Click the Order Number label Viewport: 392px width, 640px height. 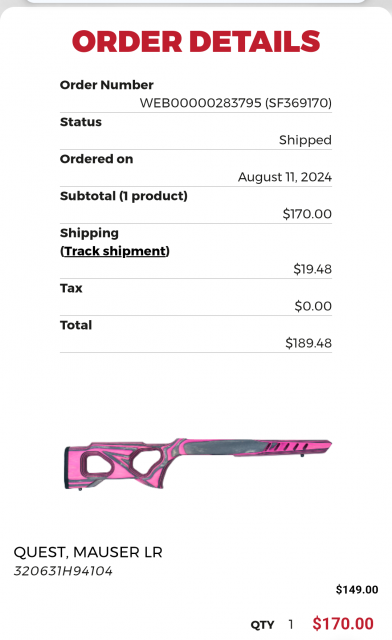(x=107, y=85)
